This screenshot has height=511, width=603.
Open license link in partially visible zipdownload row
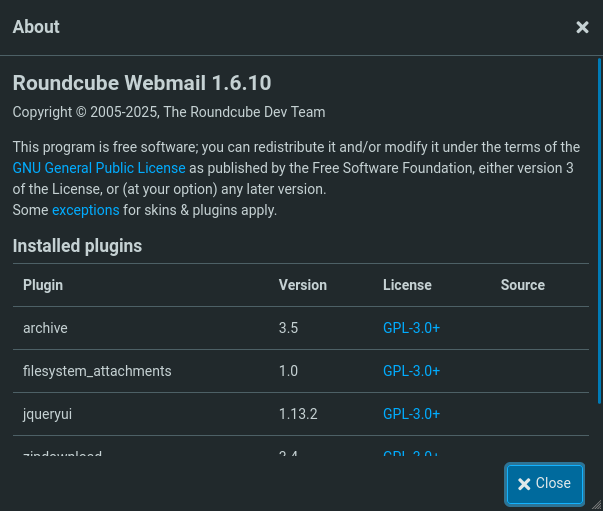tap(411, 455)
